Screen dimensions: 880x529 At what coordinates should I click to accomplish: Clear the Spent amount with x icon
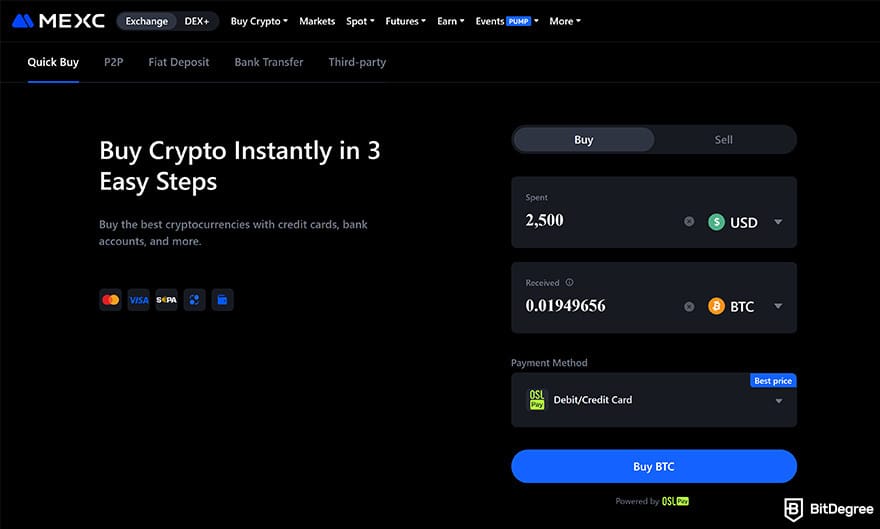coord(689,222)
